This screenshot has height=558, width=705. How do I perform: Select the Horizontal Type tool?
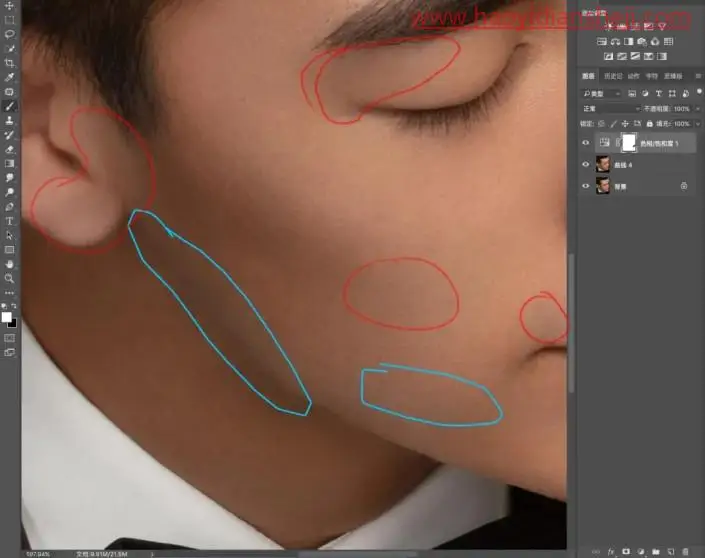(x=9, y=221)
